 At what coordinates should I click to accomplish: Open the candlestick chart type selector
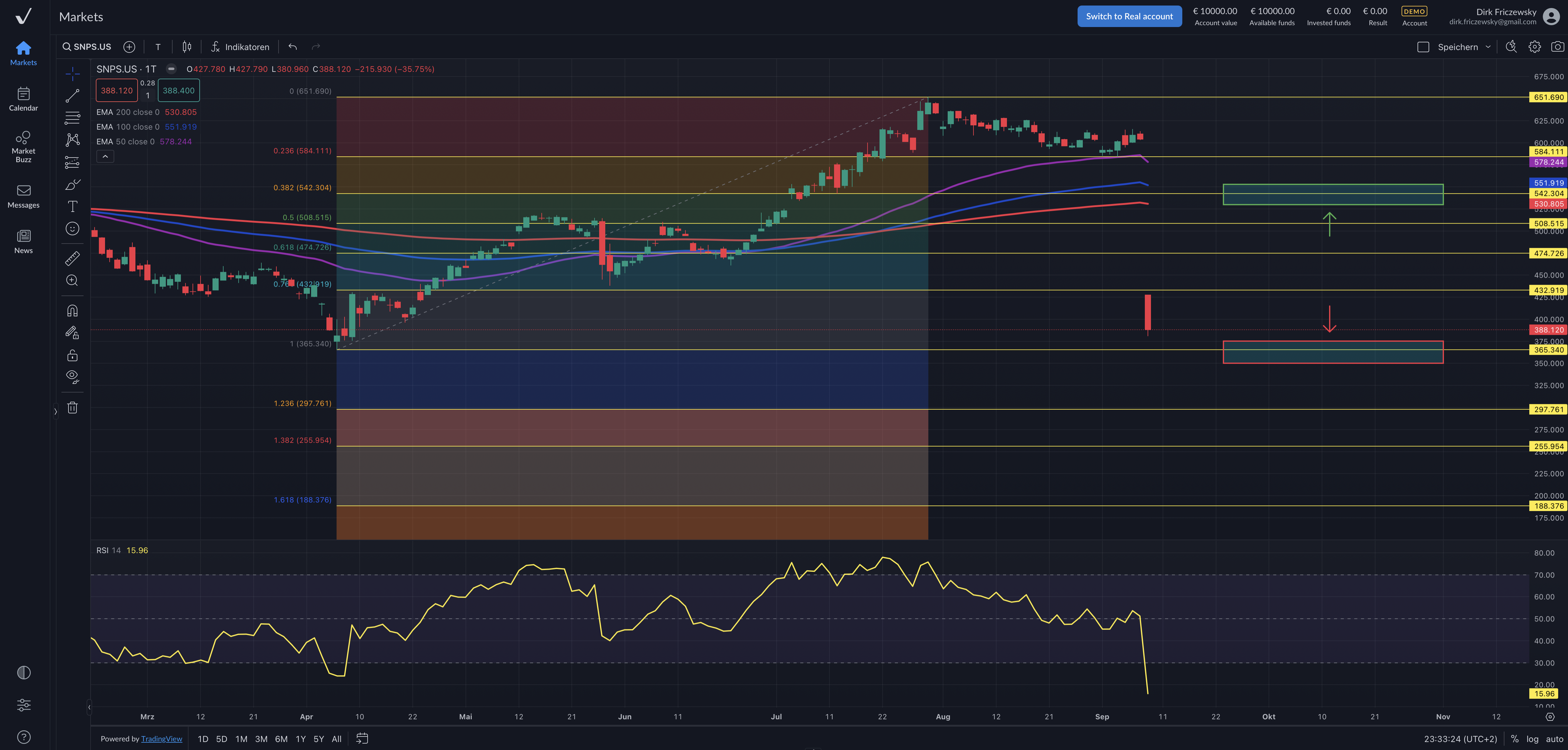pos(187,47)
